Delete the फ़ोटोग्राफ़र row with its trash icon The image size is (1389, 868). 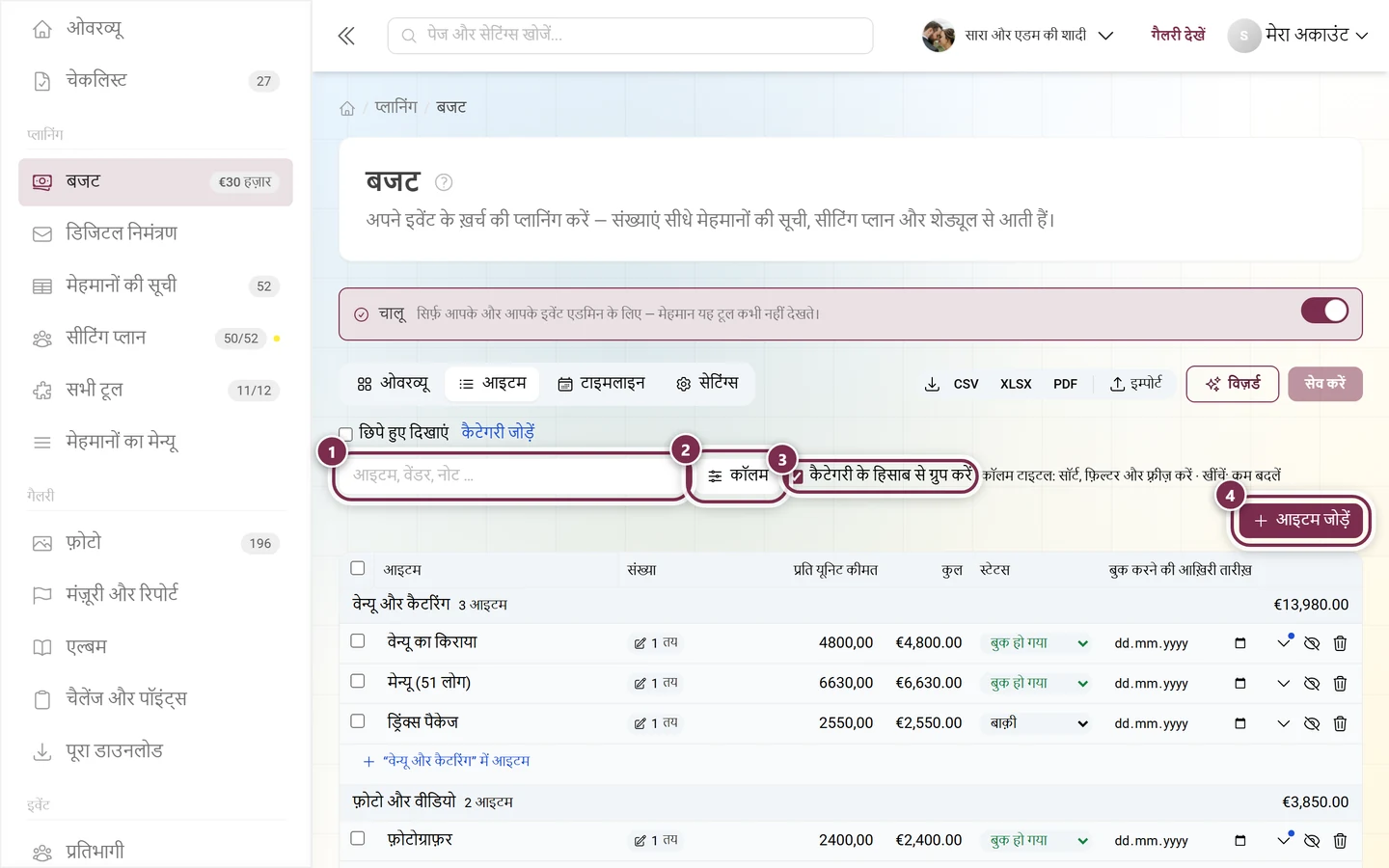[1340, 841]
